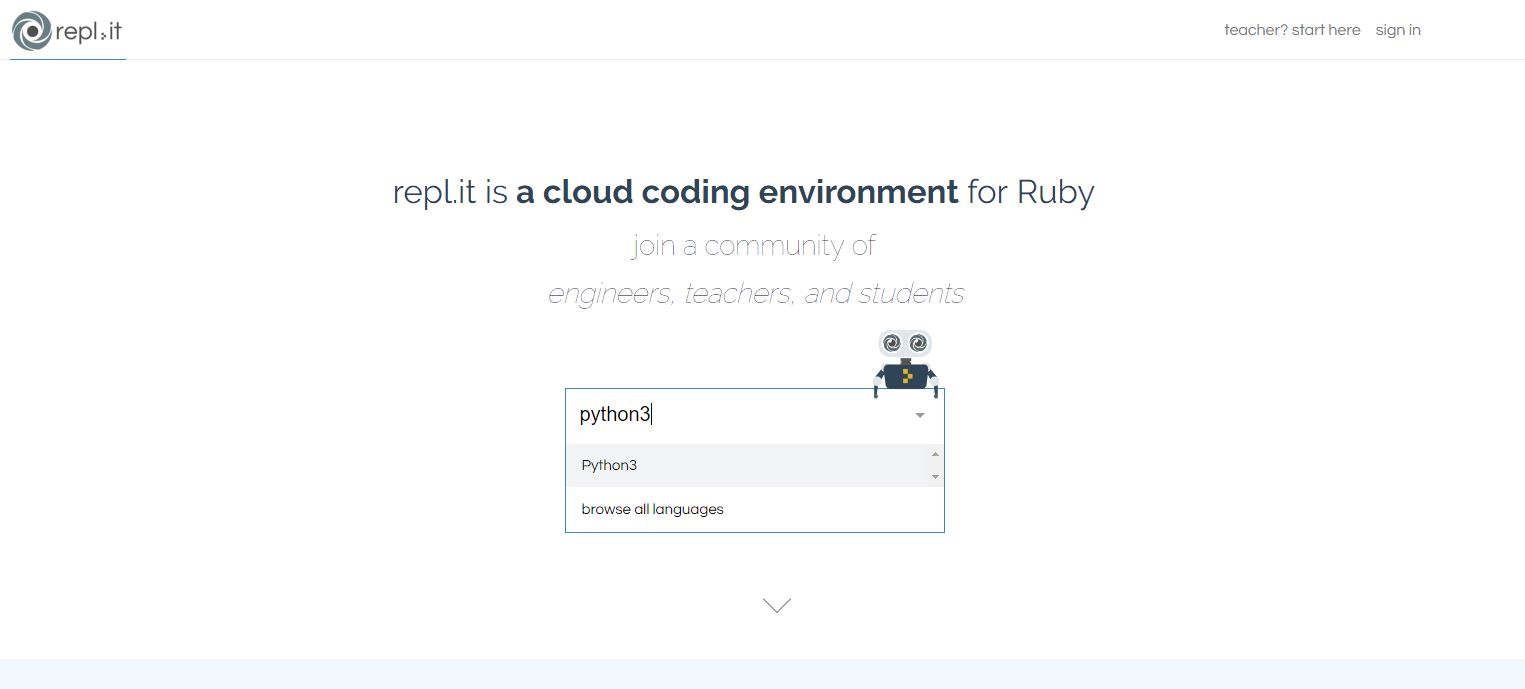Click the "engineers, teachers, and students" text
The height and width of the screenshot is (689, 1525).
click(756, 294)
